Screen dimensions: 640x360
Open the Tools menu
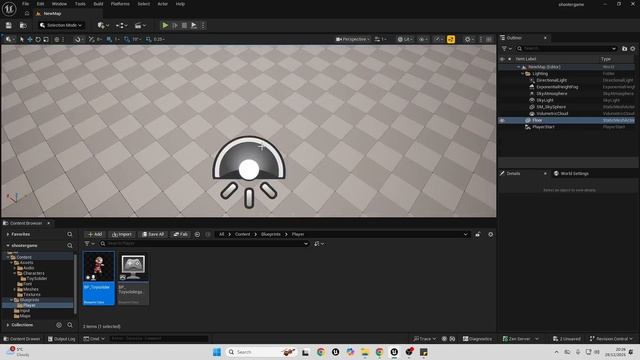[x=80, y=4]
